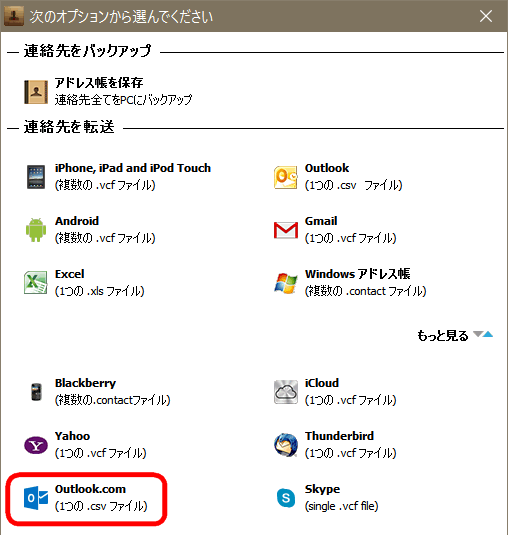Click the Thunderbird icon
Viewport: 508px width, 535px height.
coord(286,445)
